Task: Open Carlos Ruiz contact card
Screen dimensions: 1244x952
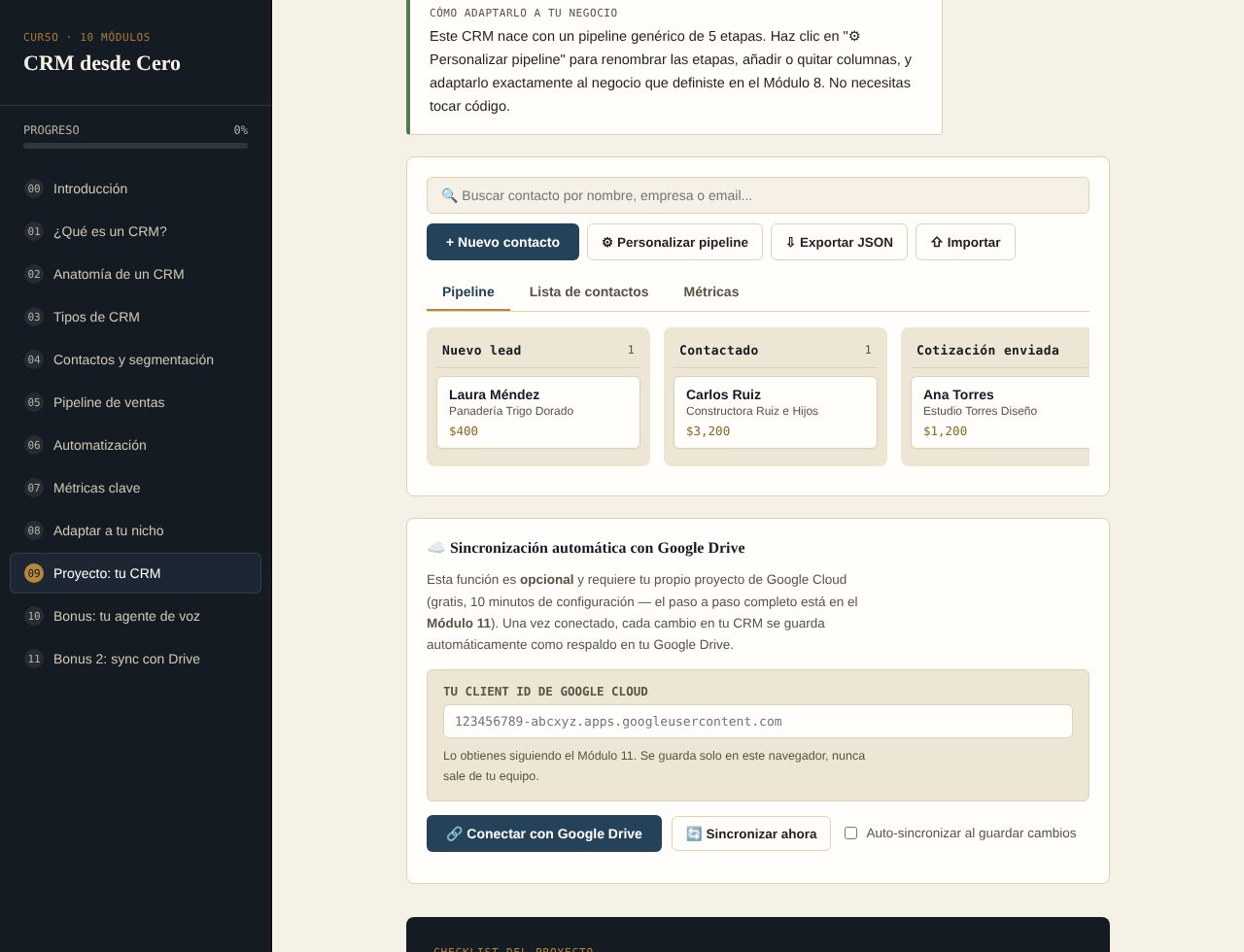Action: (776, 412)
